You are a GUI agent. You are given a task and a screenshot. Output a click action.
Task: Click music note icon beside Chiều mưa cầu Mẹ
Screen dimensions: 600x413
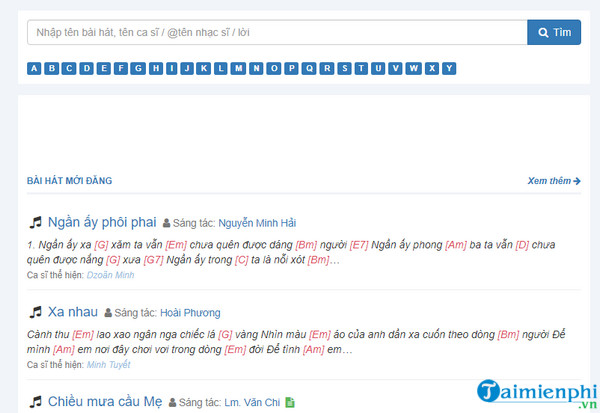coord(36,402)
